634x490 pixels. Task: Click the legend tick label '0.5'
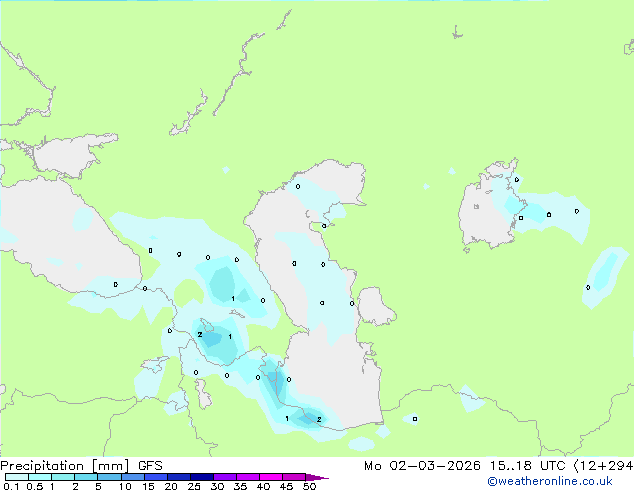[35, 486]
